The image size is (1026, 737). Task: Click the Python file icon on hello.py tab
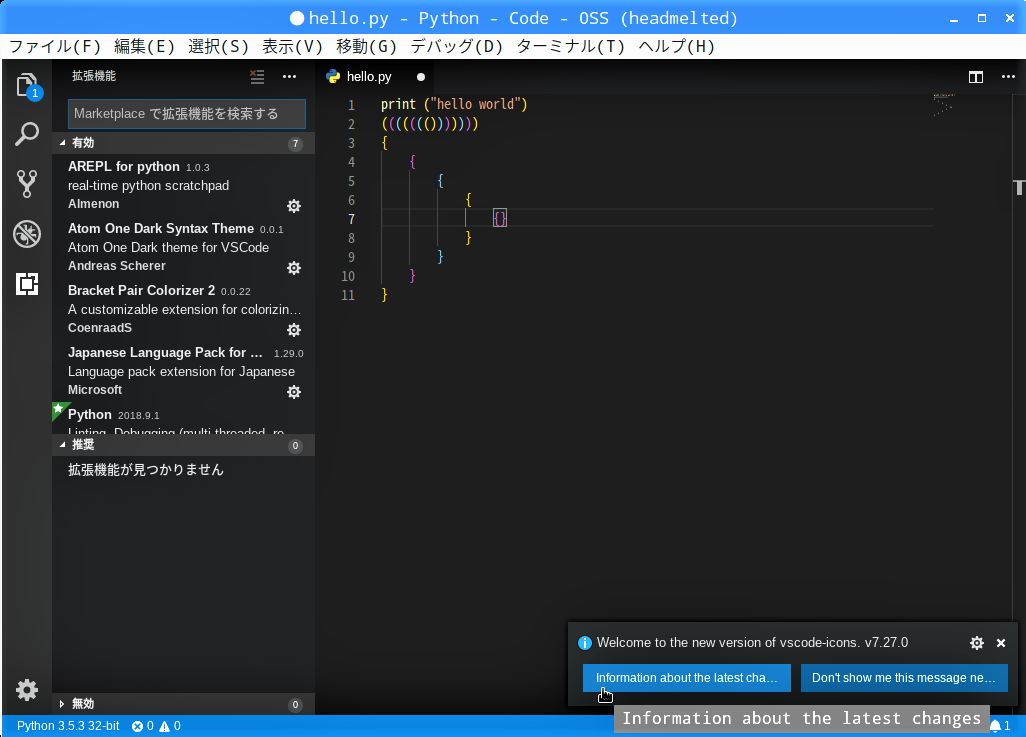(x=333, y=77)
